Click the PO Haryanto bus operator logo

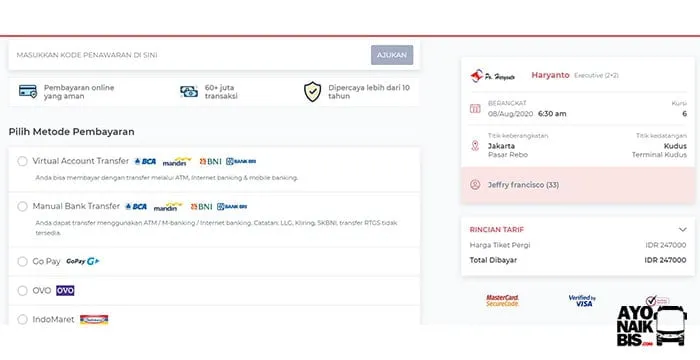[492, 76]
